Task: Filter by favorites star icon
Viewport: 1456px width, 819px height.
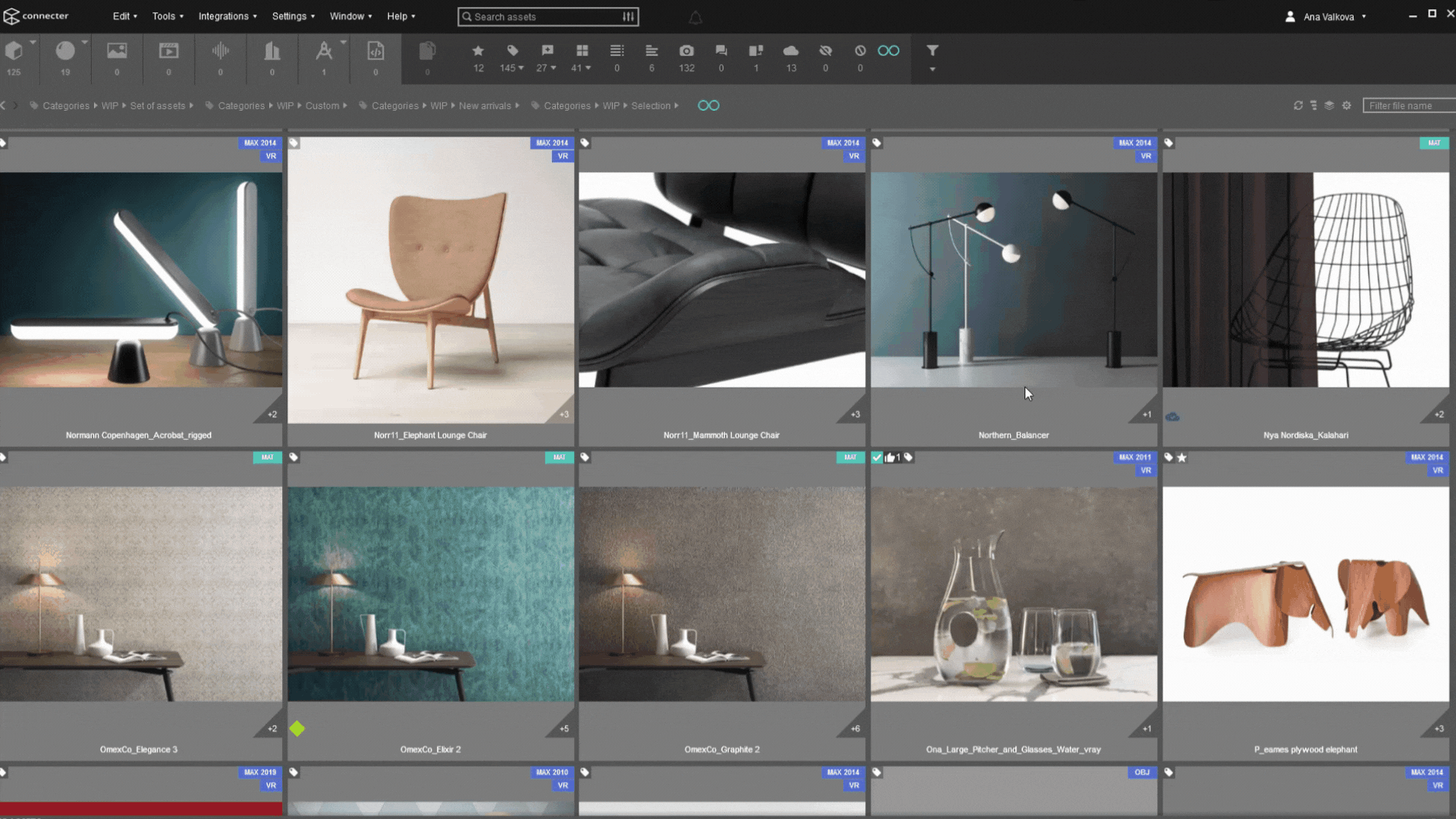Action: coord(478,51)
